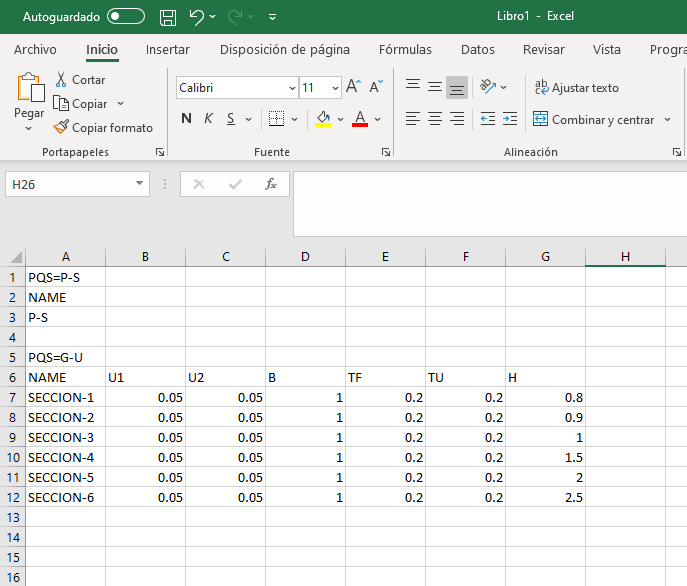Undo the last action
This screenshot has height=586, width=687.
(197, 17)
